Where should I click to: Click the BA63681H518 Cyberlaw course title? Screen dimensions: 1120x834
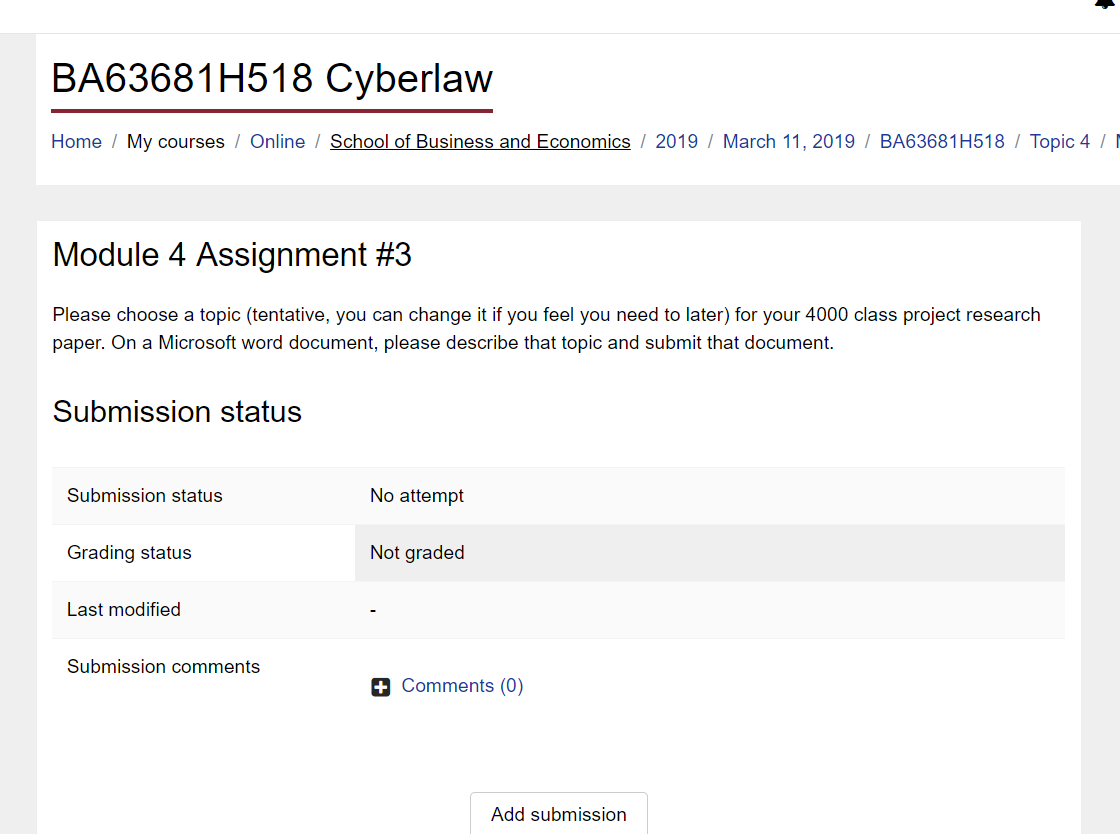[272, 78]
